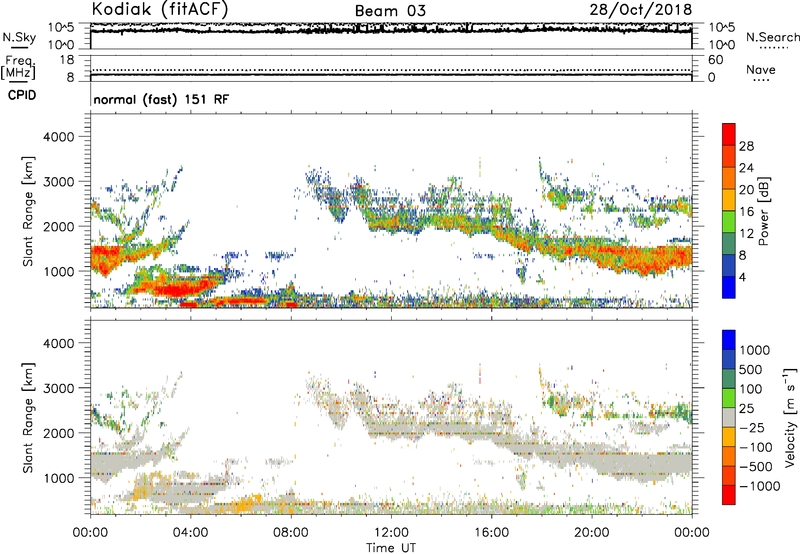Click the Velocity [m s-1] color bar label
The image size is (800, 554).
point(790,417)
